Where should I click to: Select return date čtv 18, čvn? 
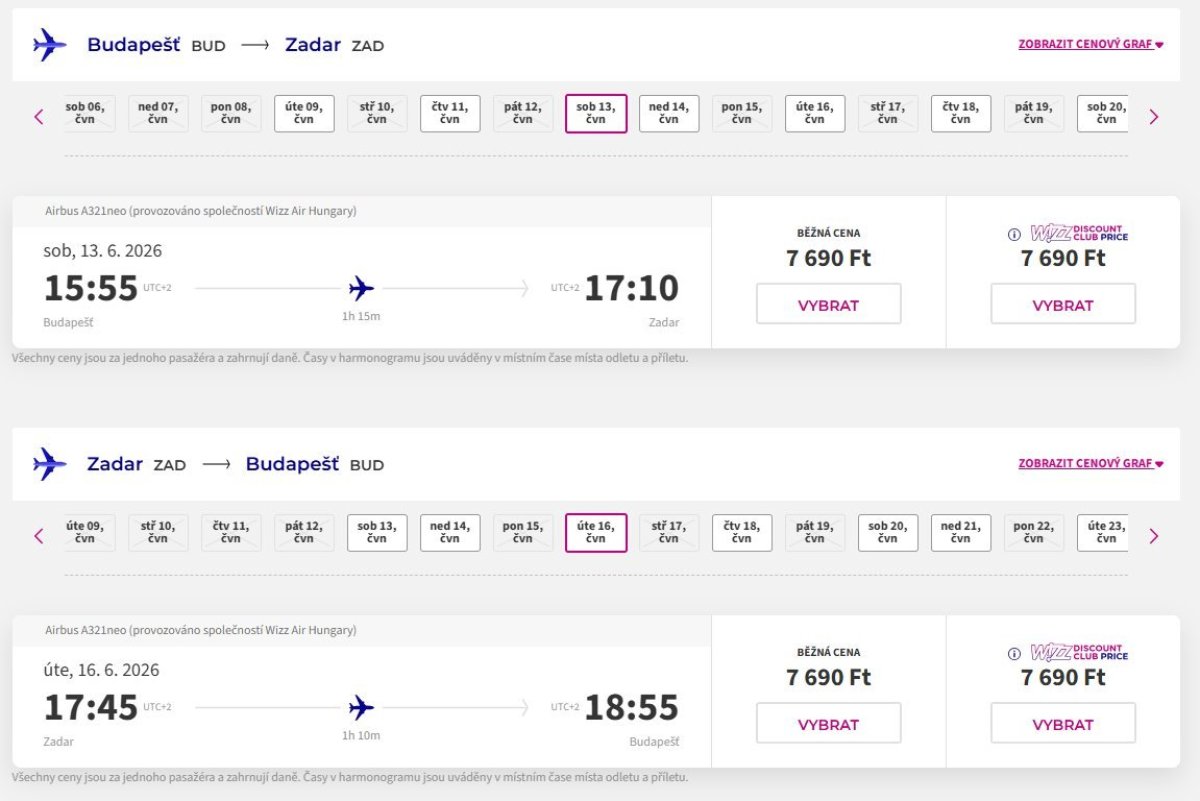(x=742, y=532)
